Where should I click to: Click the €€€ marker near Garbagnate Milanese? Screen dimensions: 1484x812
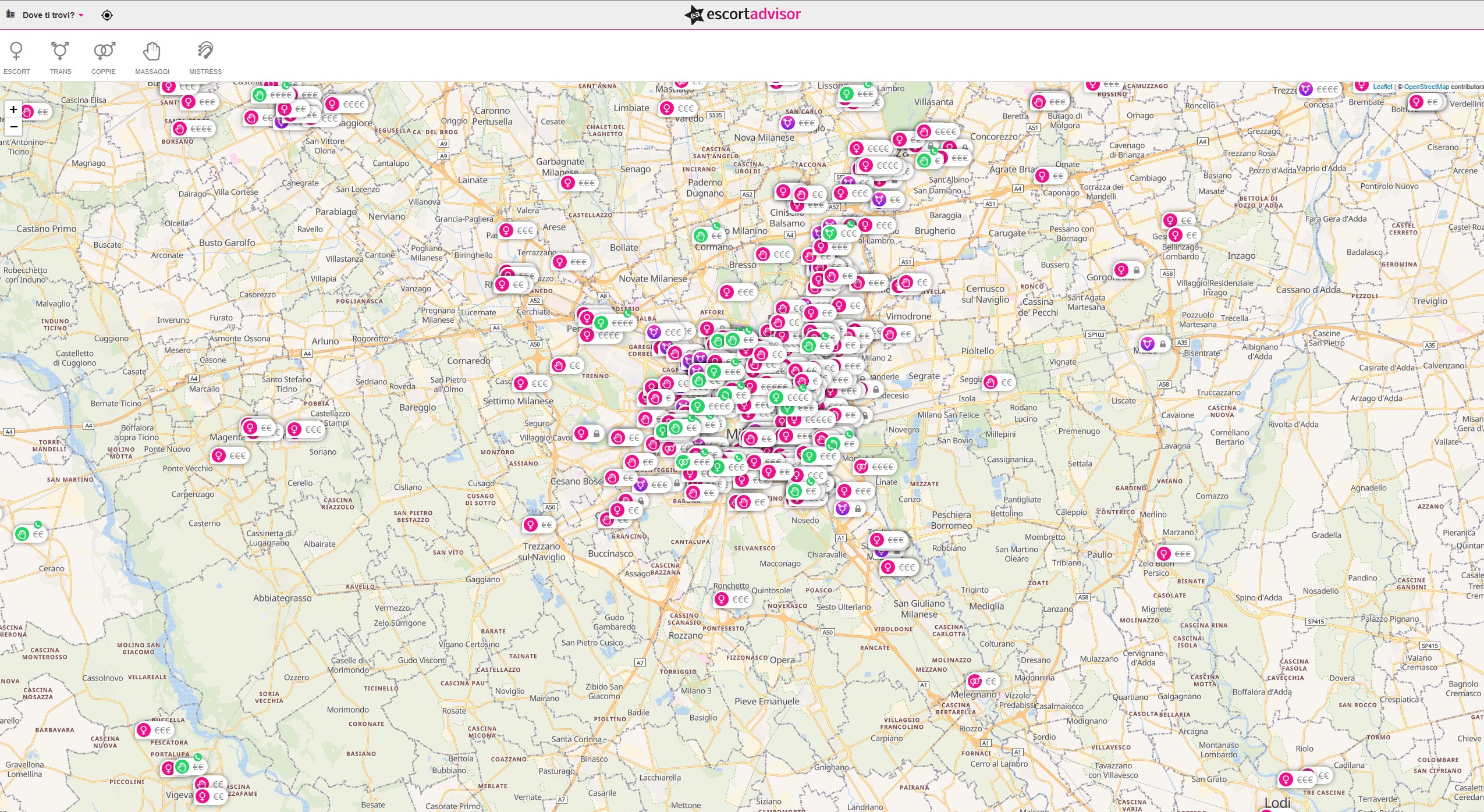click(x=578, y=183)
